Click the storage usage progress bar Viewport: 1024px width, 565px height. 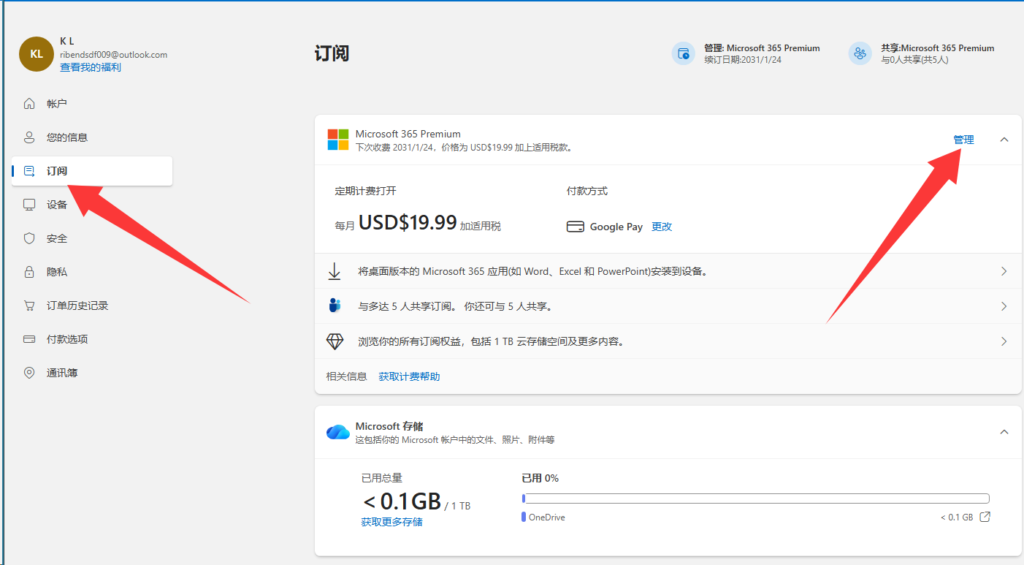point(755,498)
